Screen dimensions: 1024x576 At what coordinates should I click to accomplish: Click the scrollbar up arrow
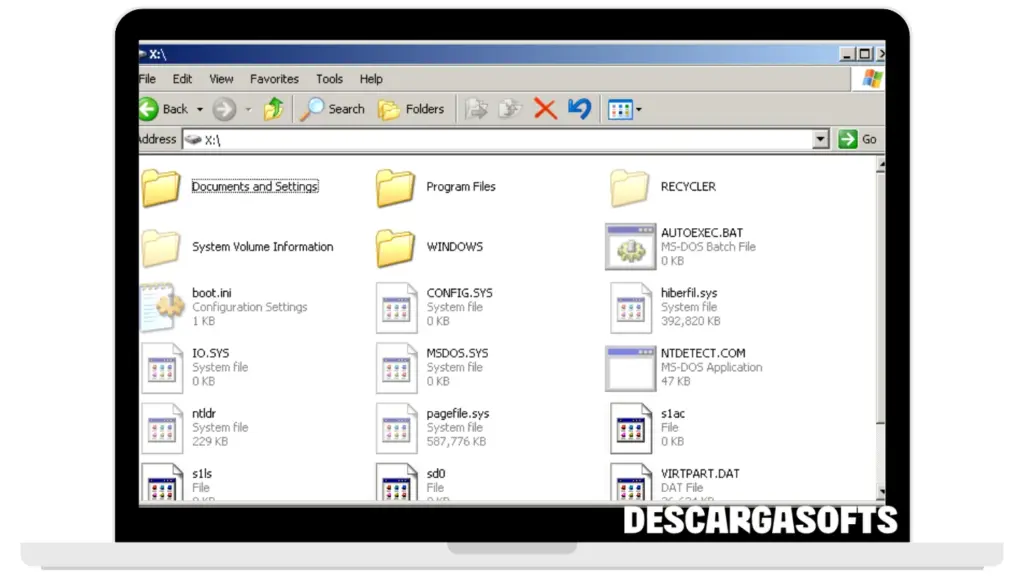880,165
